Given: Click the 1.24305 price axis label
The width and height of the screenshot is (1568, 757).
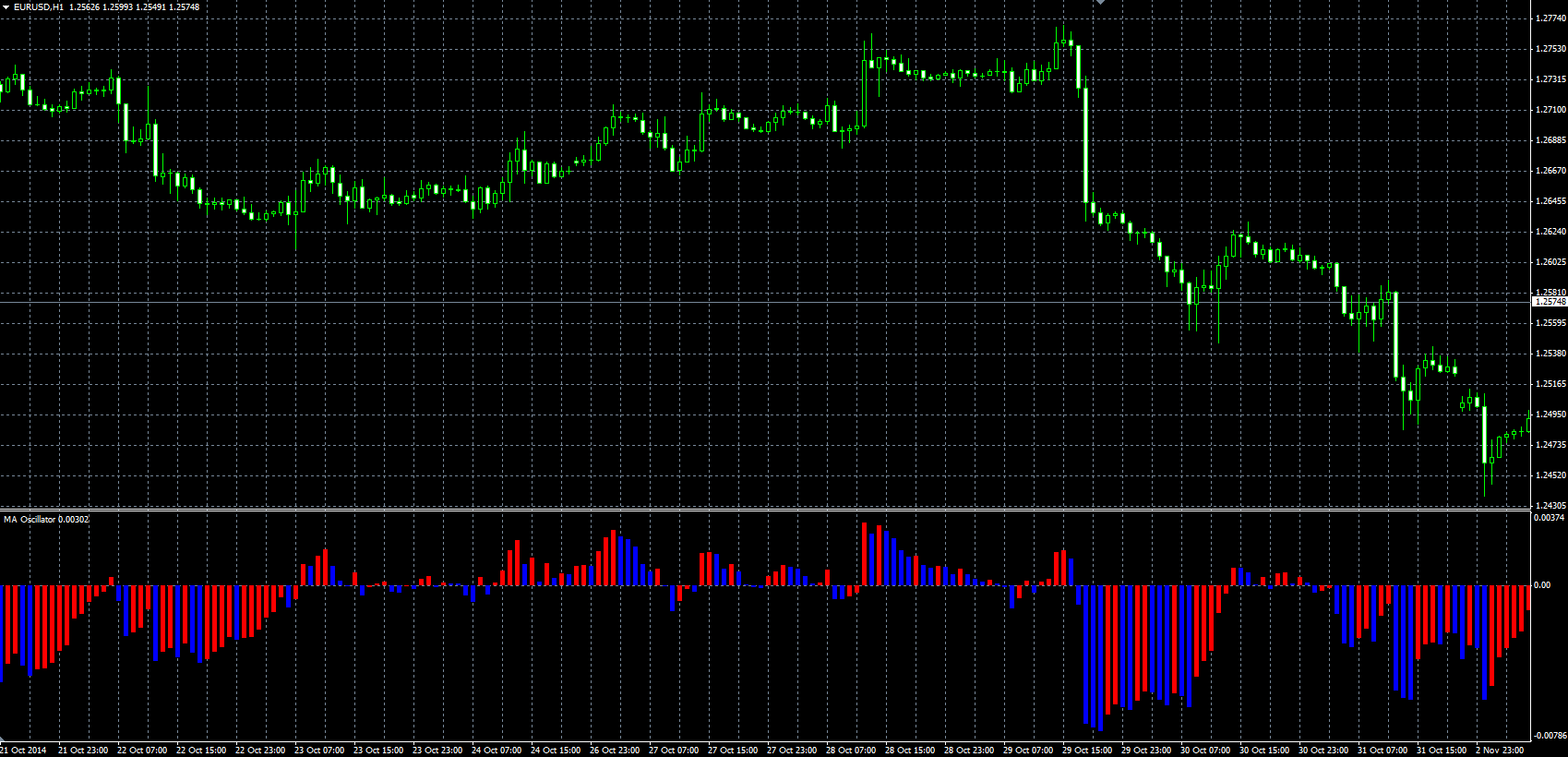Looking at the screenshot, I should point(1550,506).
